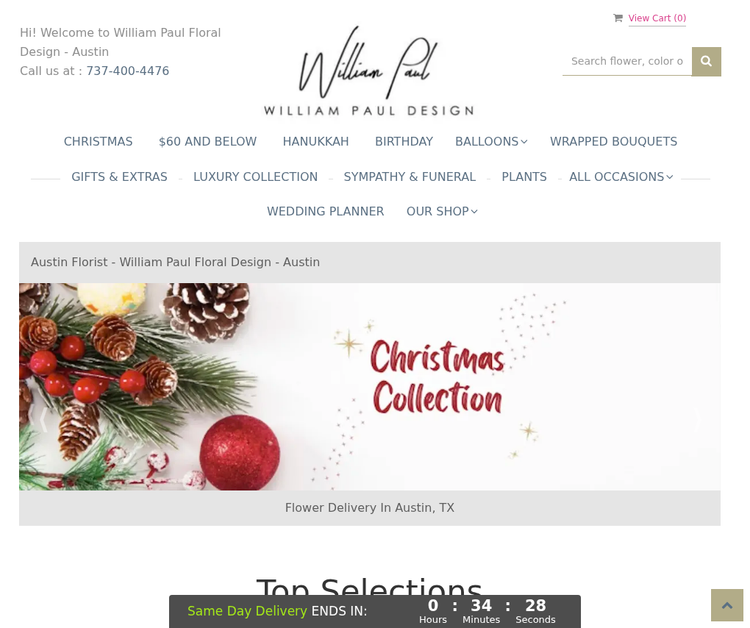This screenshot has height=628, width=750.
Task: Open the Luxury Collection page
Action: point(255,177)
